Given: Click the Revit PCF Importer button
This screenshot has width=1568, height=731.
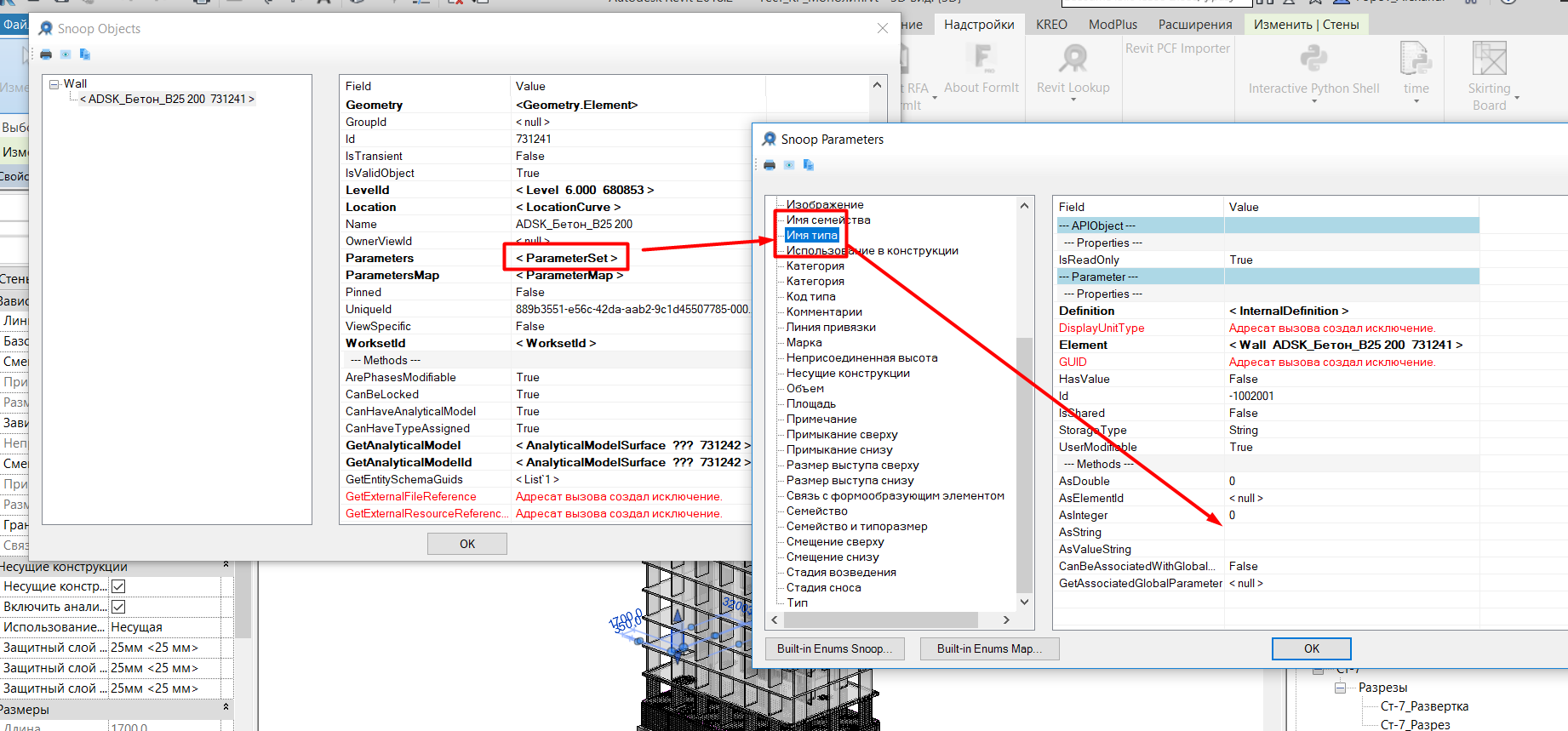Looking at the screenshot, I should (x=1177, y=49).
